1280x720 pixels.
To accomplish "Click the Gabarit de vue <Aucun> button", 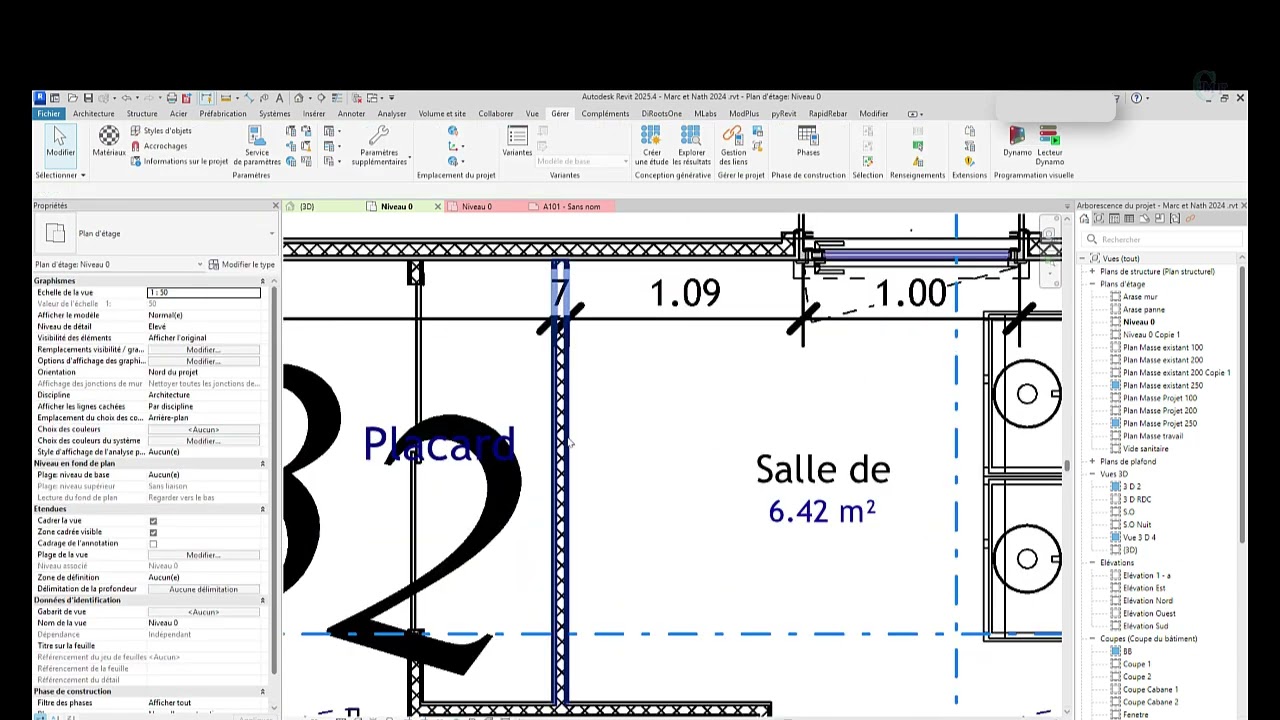I will click(204, 612).
